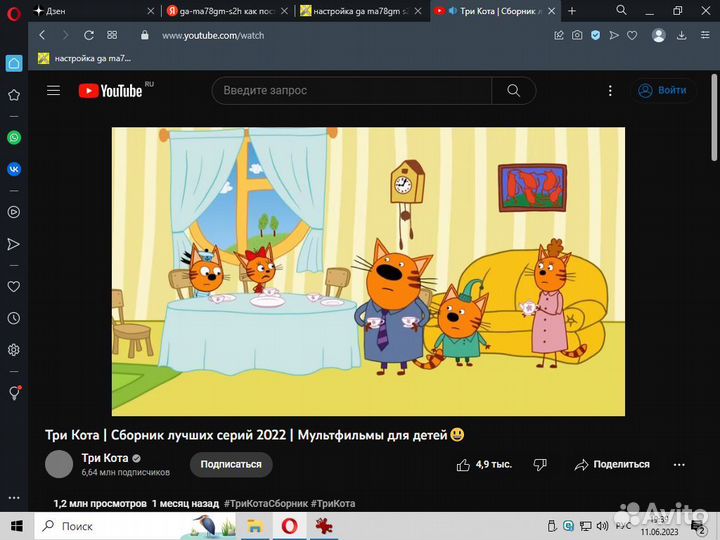Open File Explorer from the taskbar

click(255, 526)
